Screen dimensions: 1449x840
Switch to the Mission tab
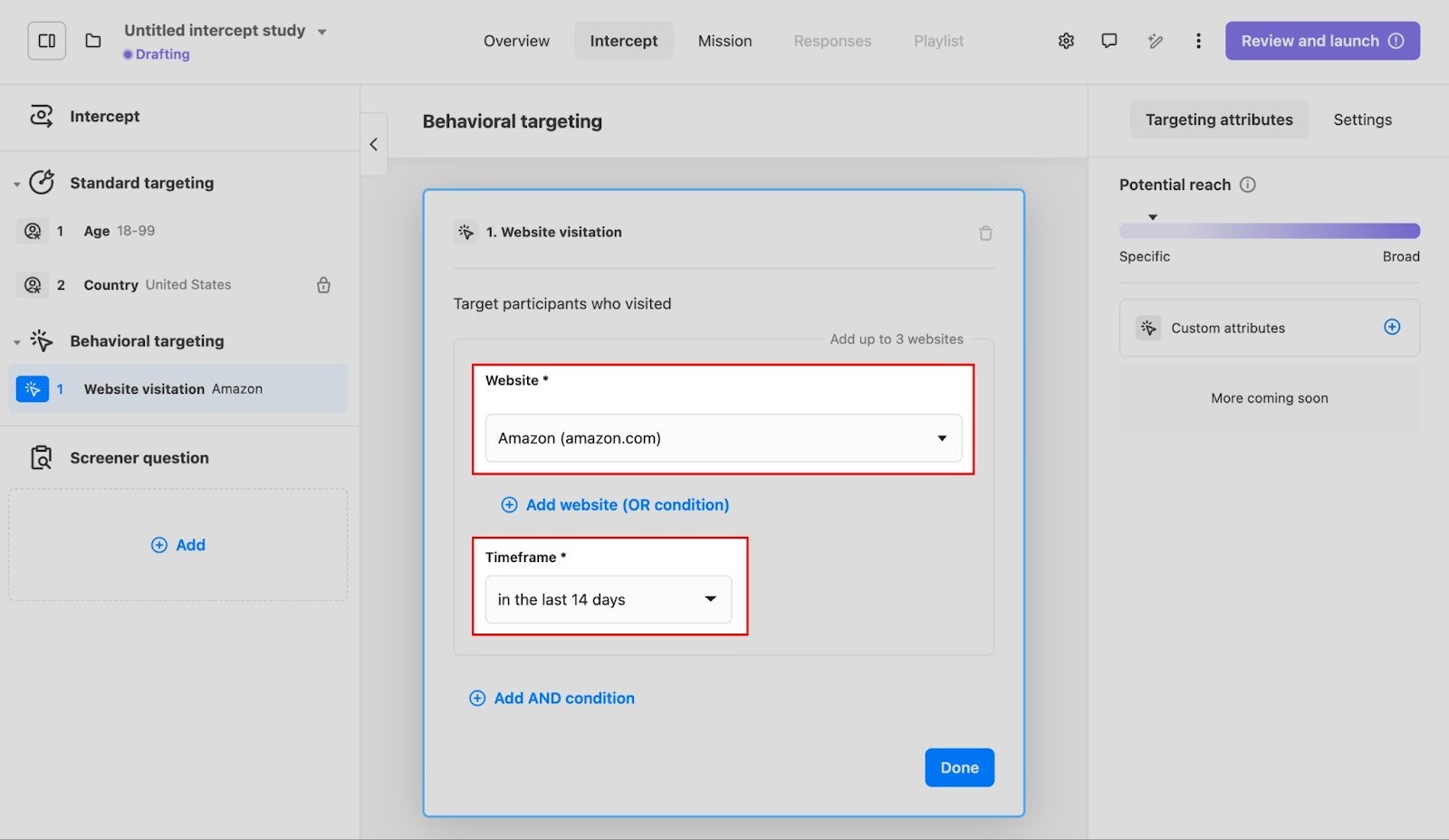click(724, 41)
